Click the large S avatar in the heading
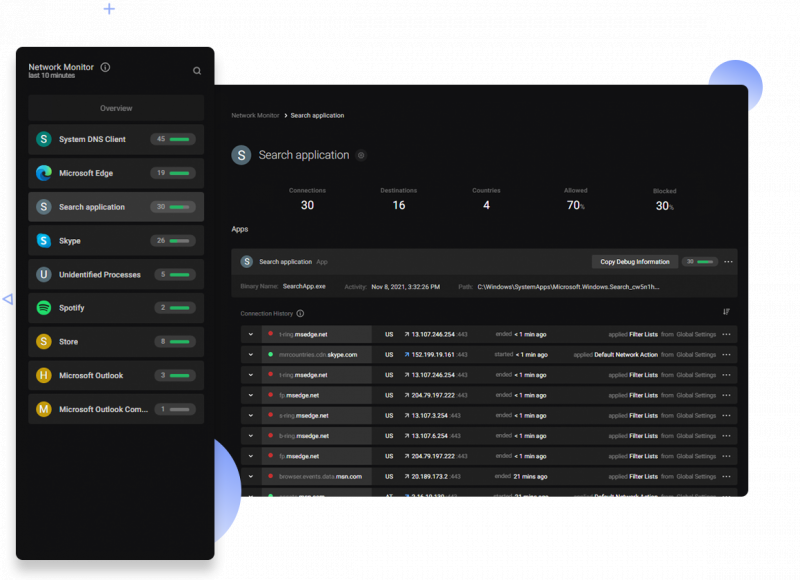Viewport: 800px width, 580px height. pyautogui.click(x=241, y=155)
